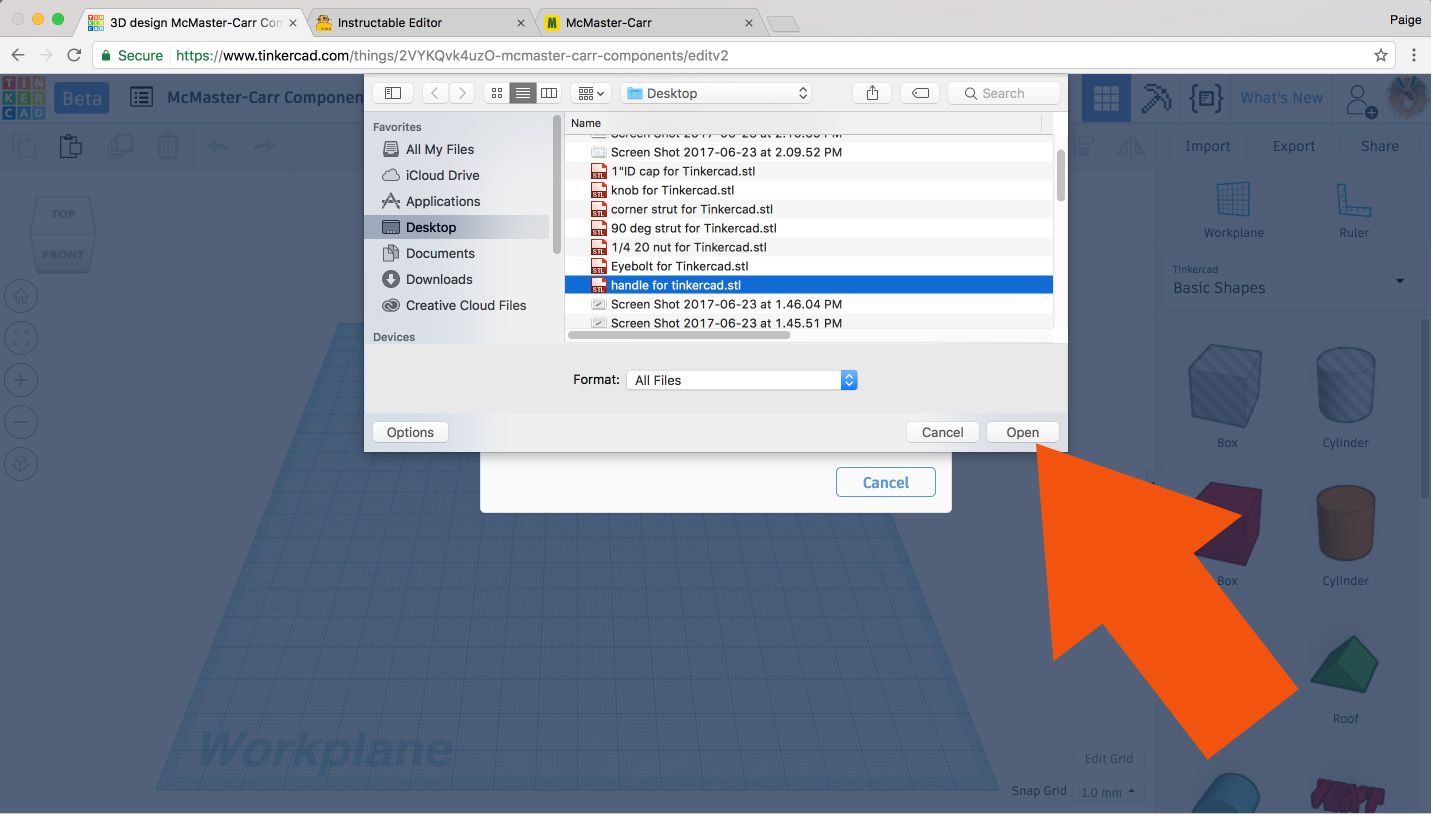The image size is (1433, 819).
Task: Click the browser back arrow
Action: coord(18,55)
